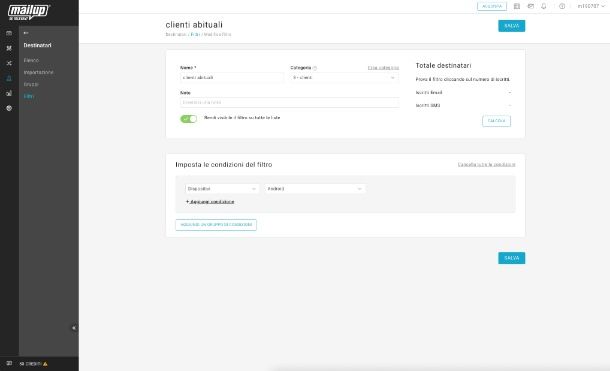
Task: Click add a group of conditions button
Action: pyautogui.click(x=216, y=225)
